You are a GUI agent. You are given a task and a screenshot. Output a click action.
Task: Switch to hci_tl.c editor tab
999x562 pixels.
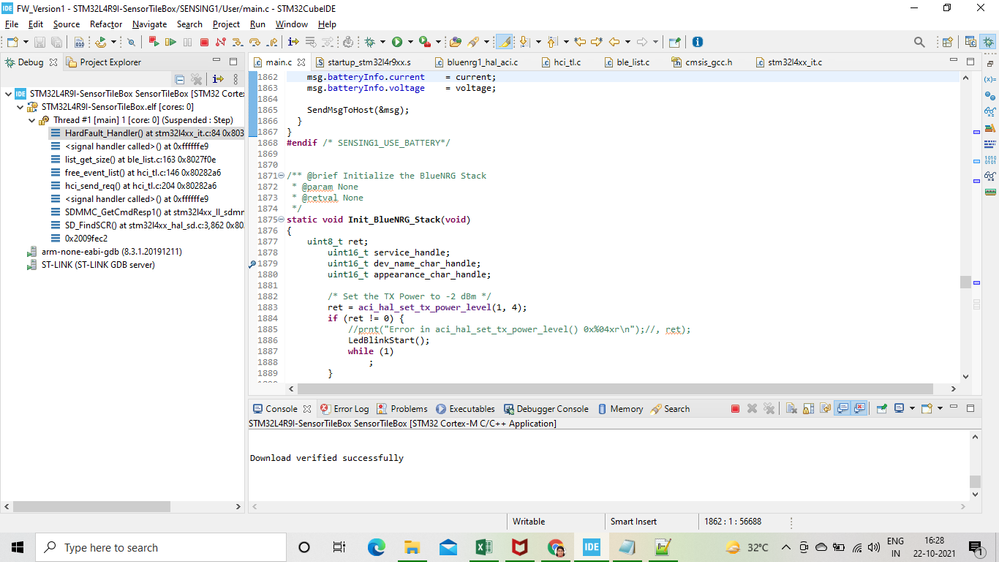coord(561,62)
